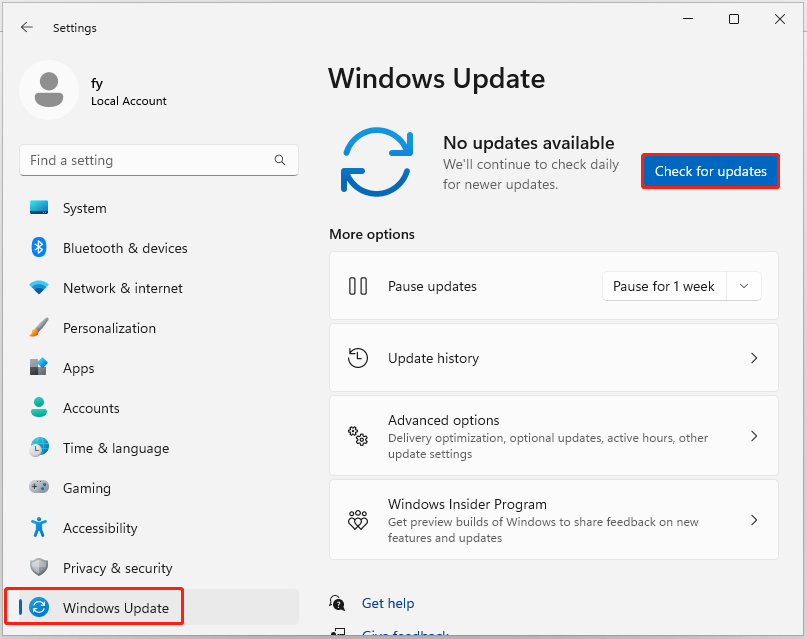This screenshot has height=639, width=807.
Task: Click the fy Local Account profile picture
Action: coord(49,90)
